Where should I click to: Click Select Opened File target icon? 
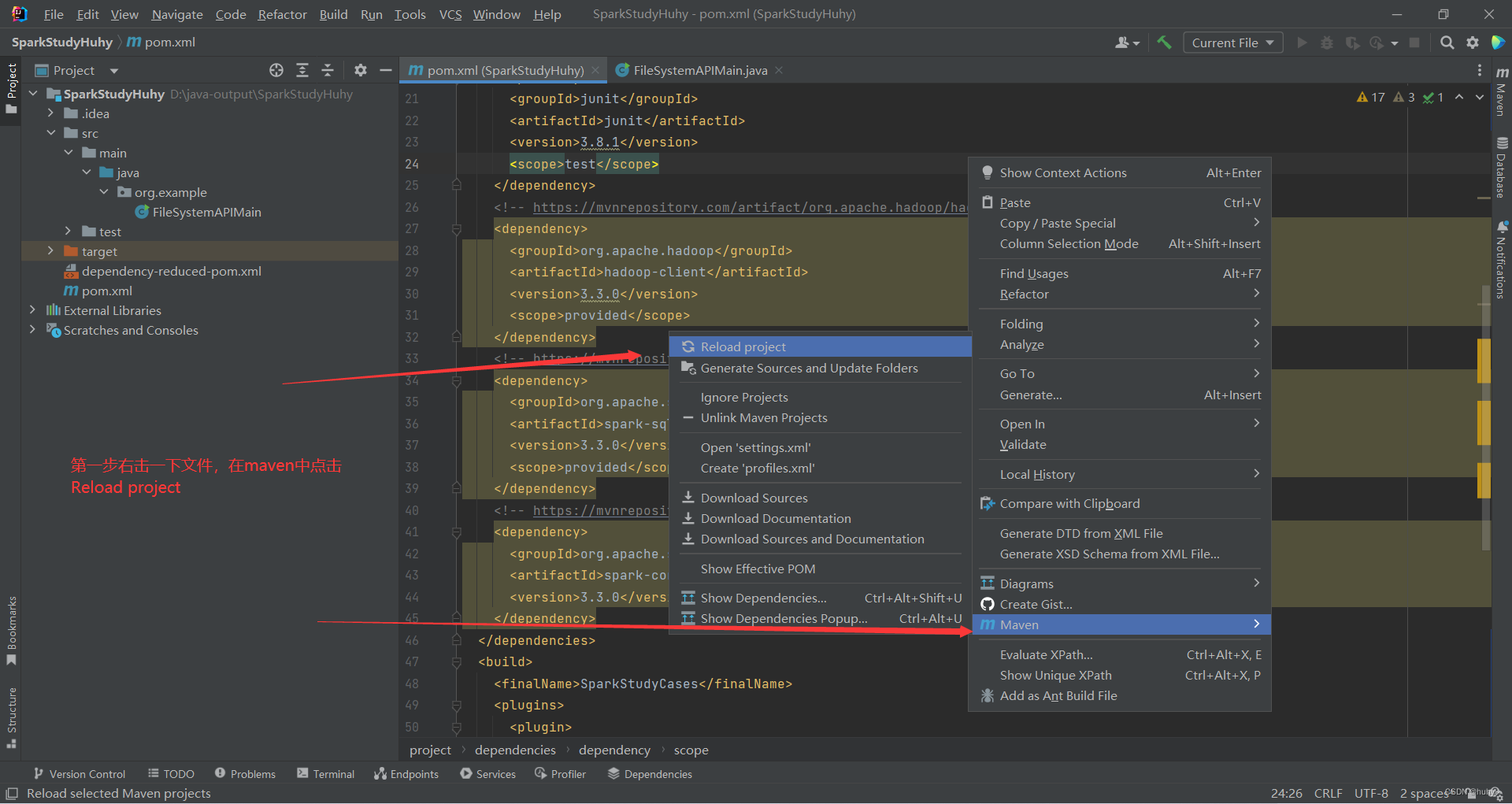click(276, 70)
